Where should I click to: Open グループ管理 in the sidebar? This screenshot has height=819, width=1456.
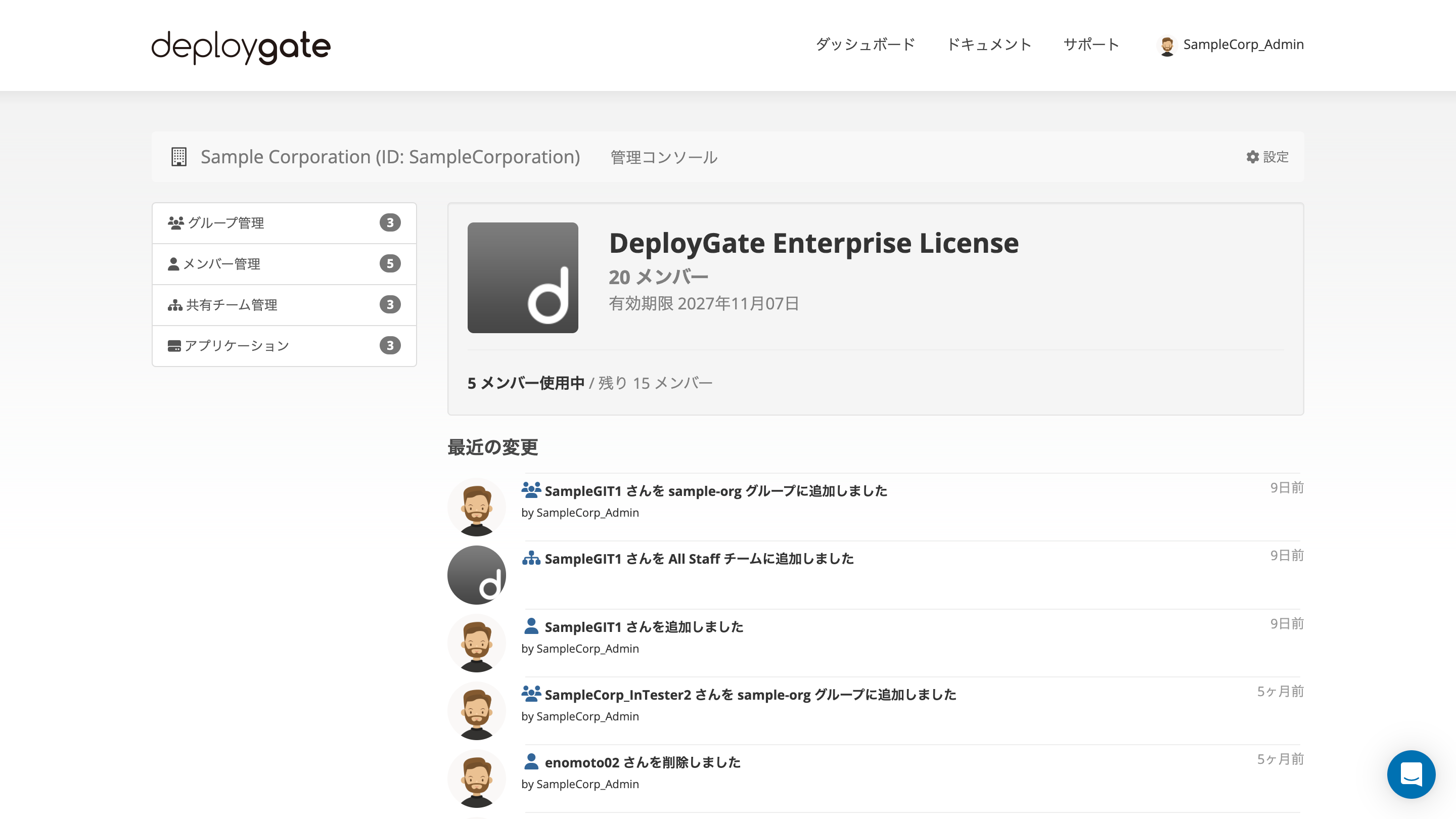[x=284, y=222]
